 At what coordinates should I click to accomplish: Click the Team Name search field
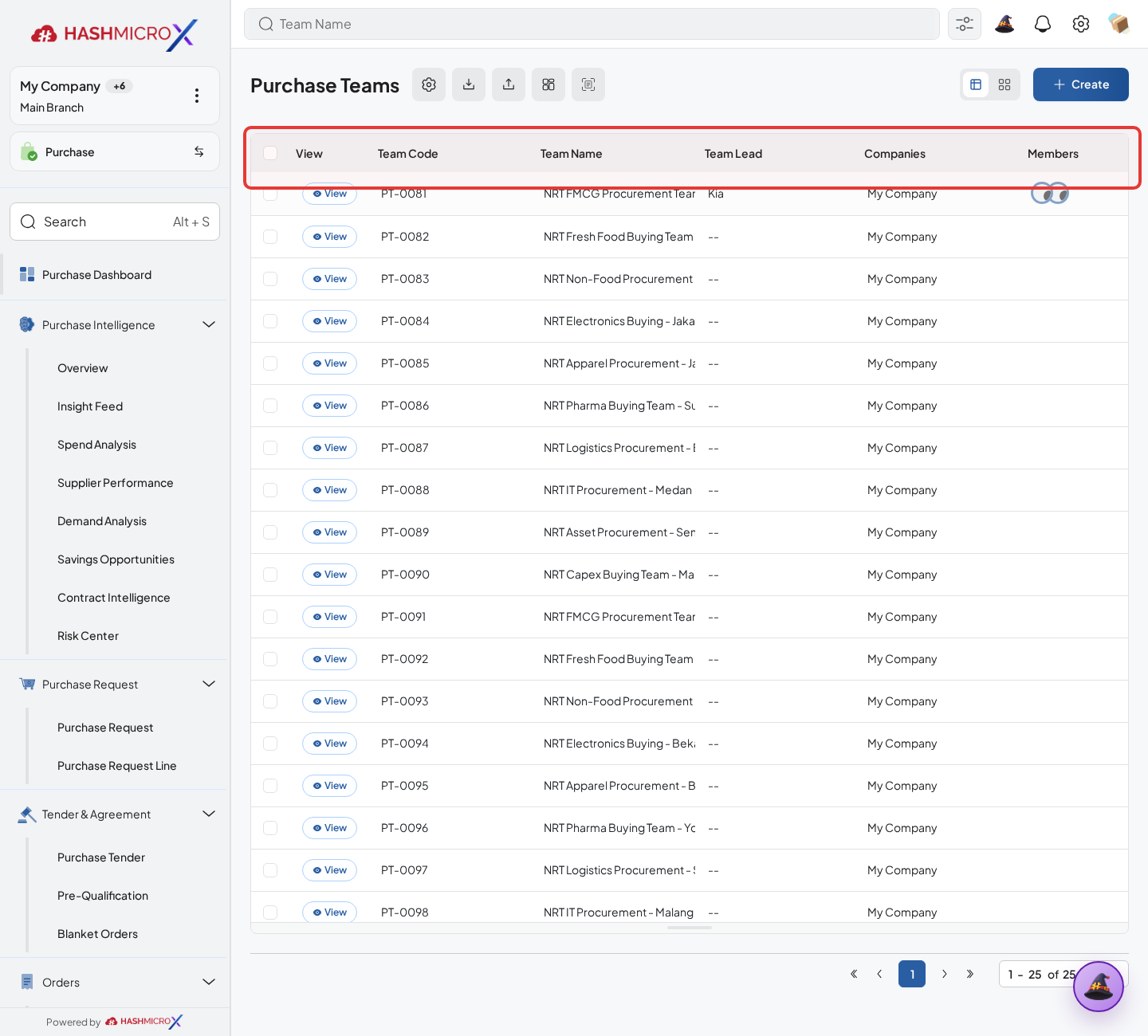click(x=592, y=24)
